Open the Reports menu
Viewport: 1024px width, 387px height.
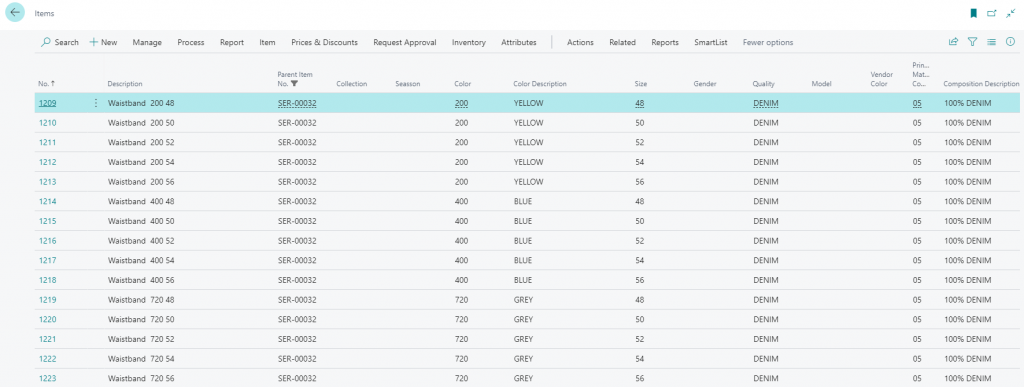click(x=665, y=42)
